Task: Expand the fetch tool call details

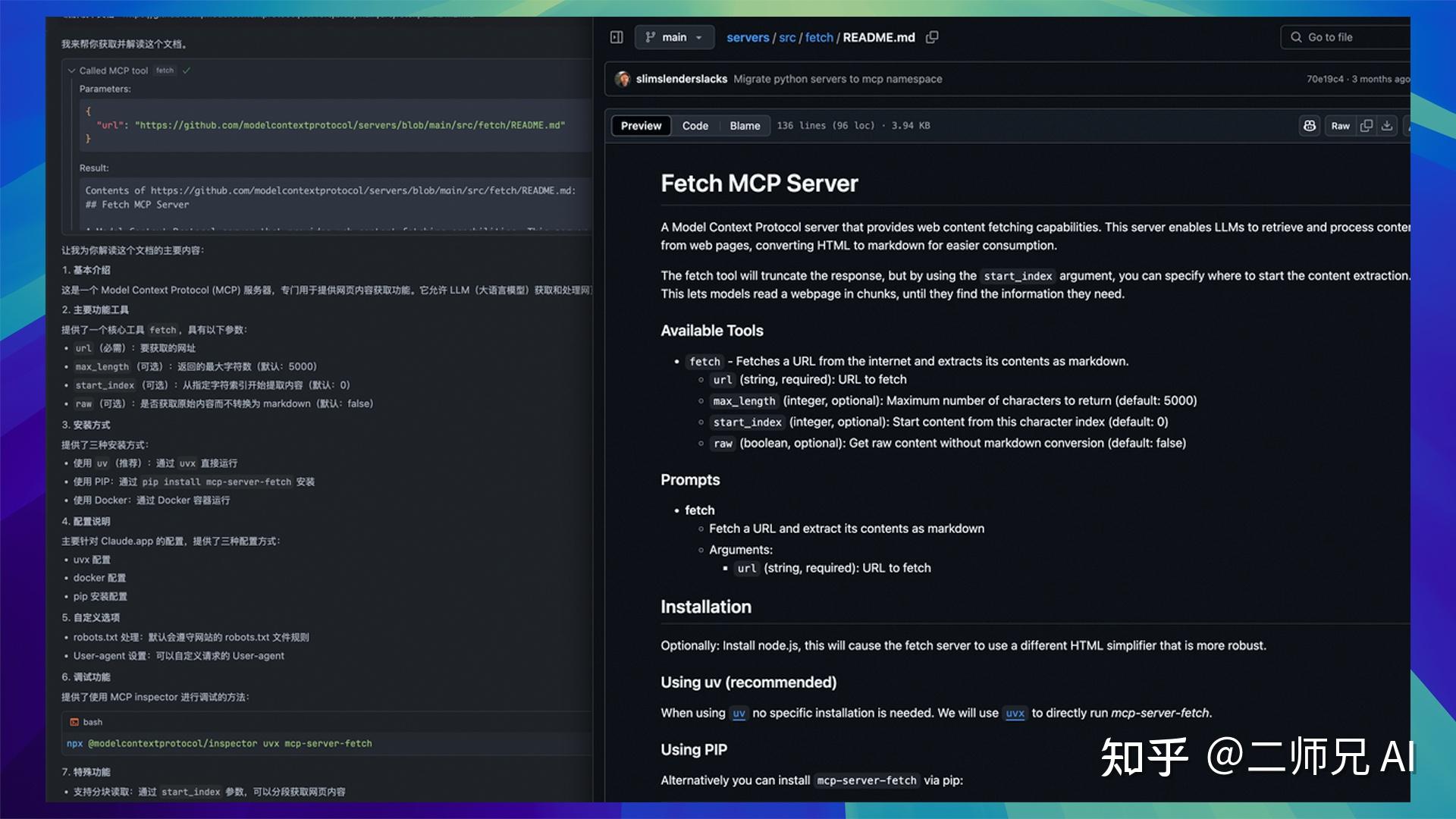Action: 165,70
